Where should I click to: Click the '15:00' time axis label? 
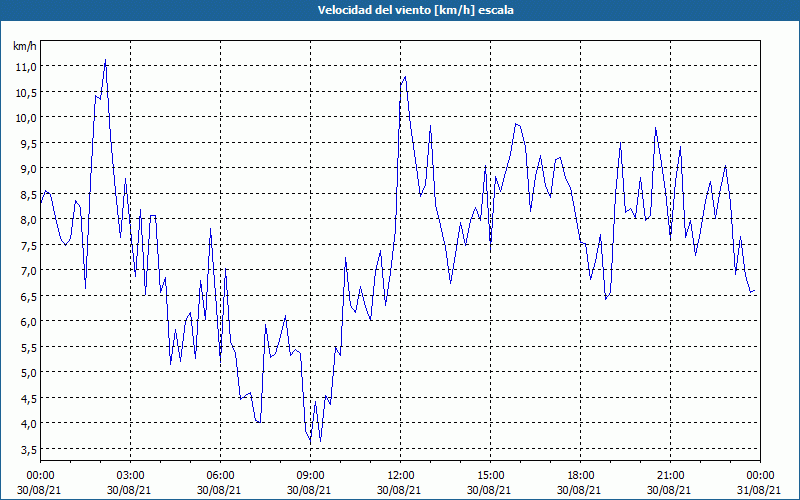490,476
